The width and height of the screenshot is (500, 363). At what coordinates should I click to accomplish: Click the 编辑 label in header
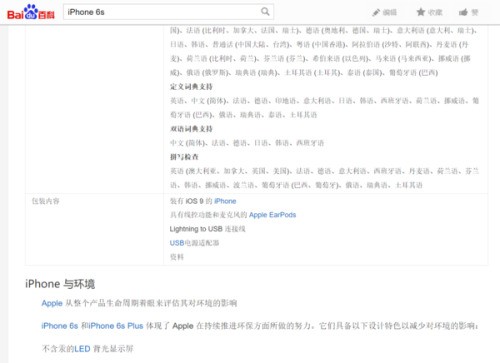390,13
